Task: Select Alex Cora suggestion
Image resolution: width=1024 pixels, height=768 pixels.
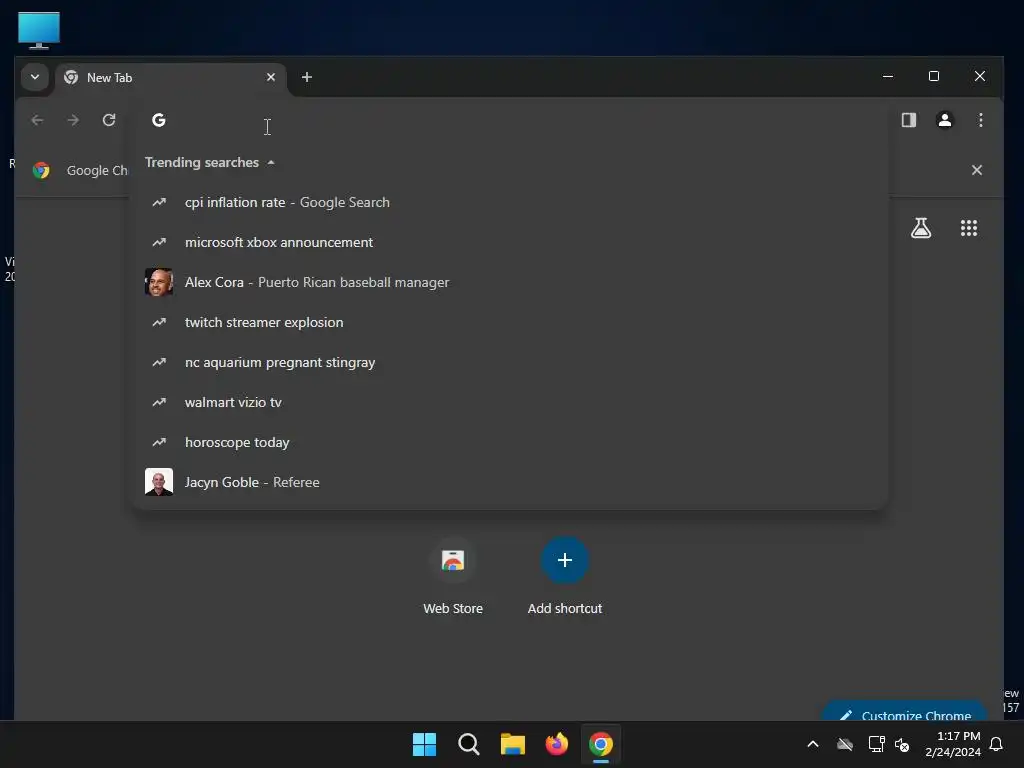Action: 510,282
